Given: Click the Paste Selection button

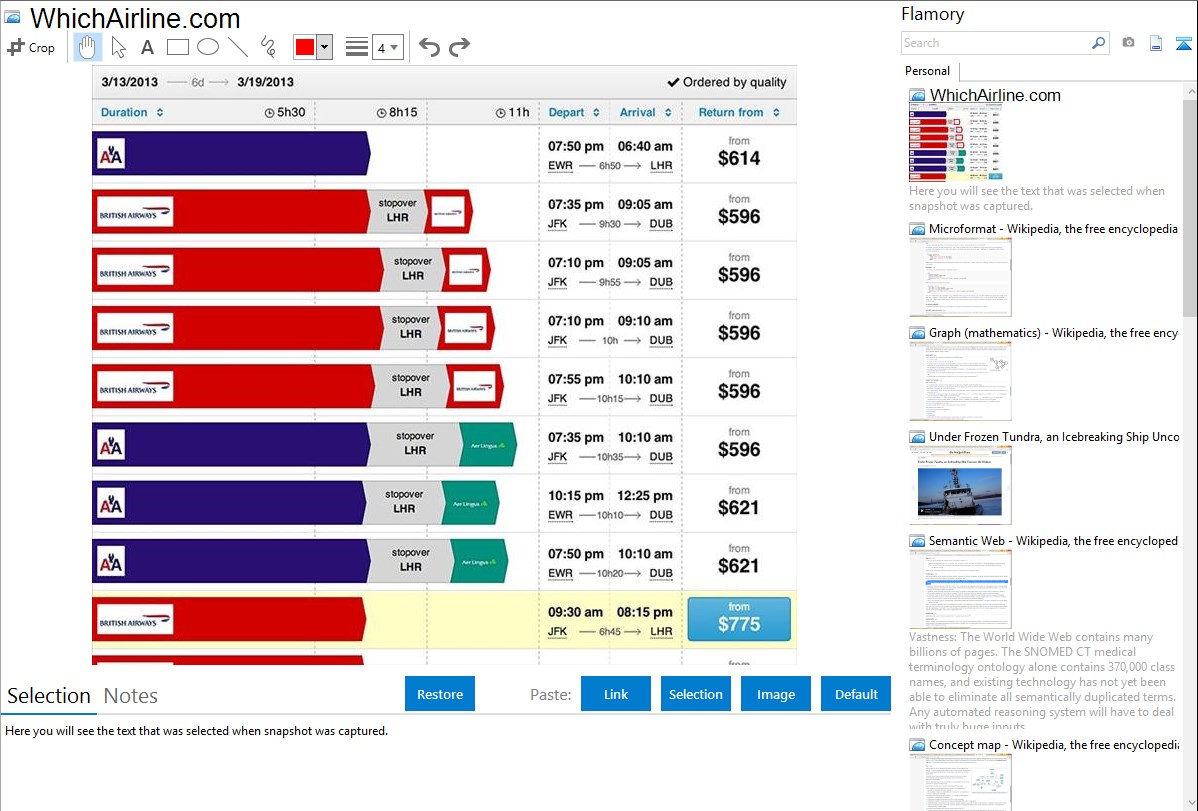Looking at the screenshot, I should [x=695, y=694].
